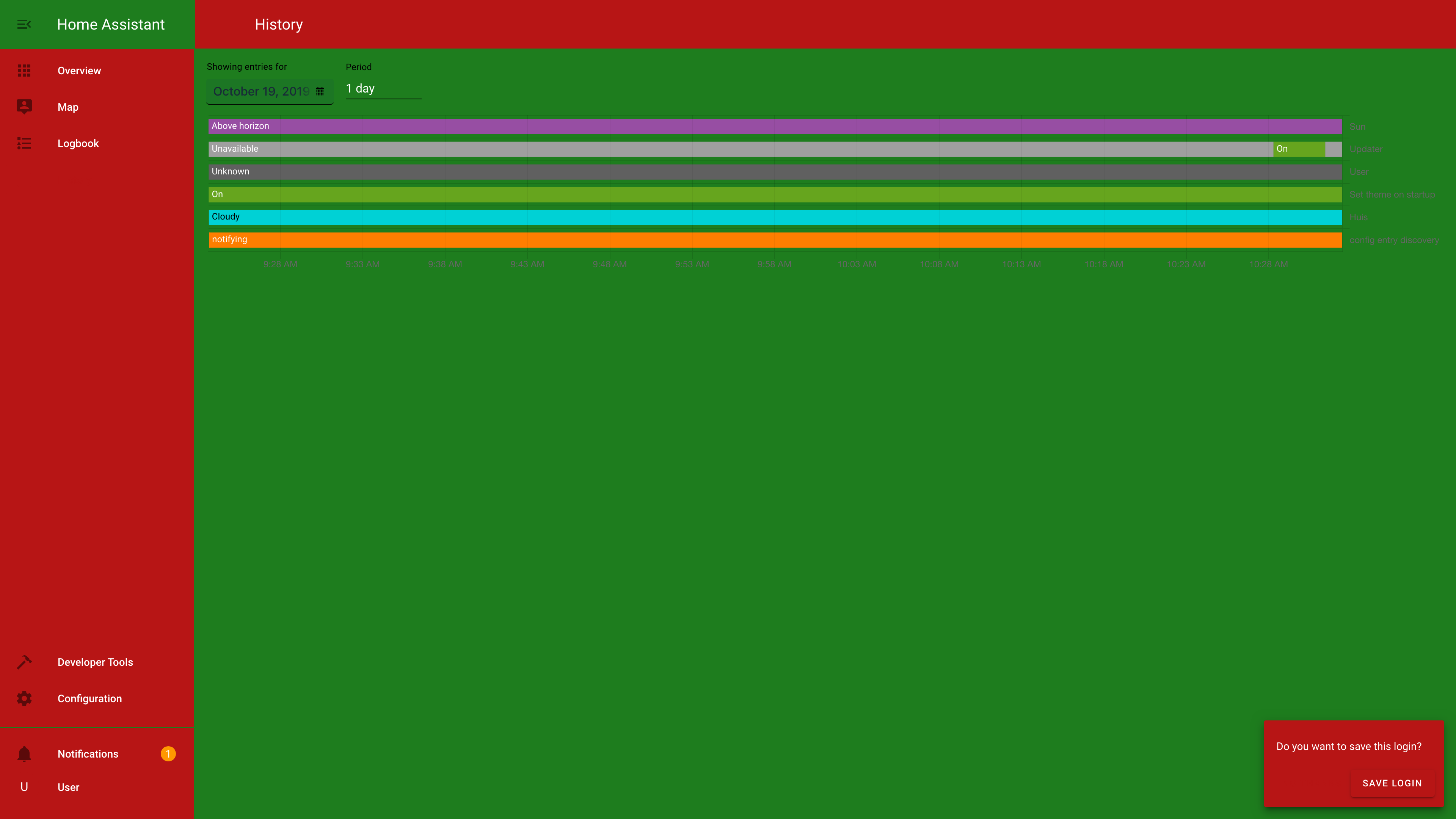The width and height of the screenshot is (1456, 819).
Task: Open the Logbook menu item
Action: tap(78, 144)
